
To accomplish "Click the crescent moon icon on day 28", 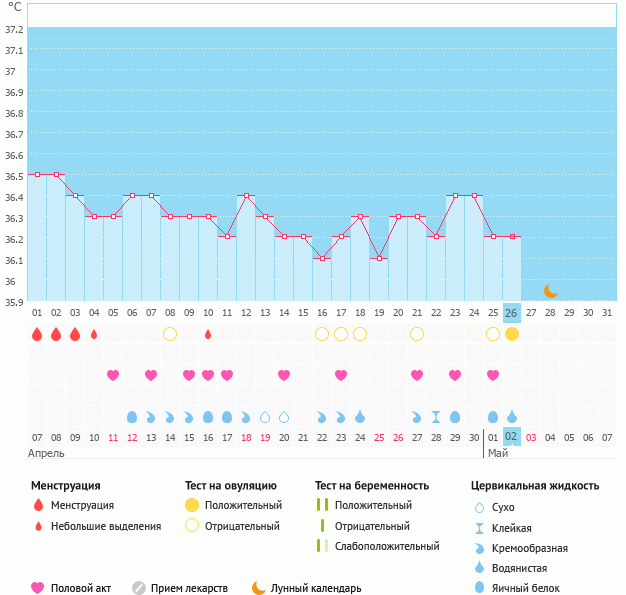I will [x=550, y=291].
